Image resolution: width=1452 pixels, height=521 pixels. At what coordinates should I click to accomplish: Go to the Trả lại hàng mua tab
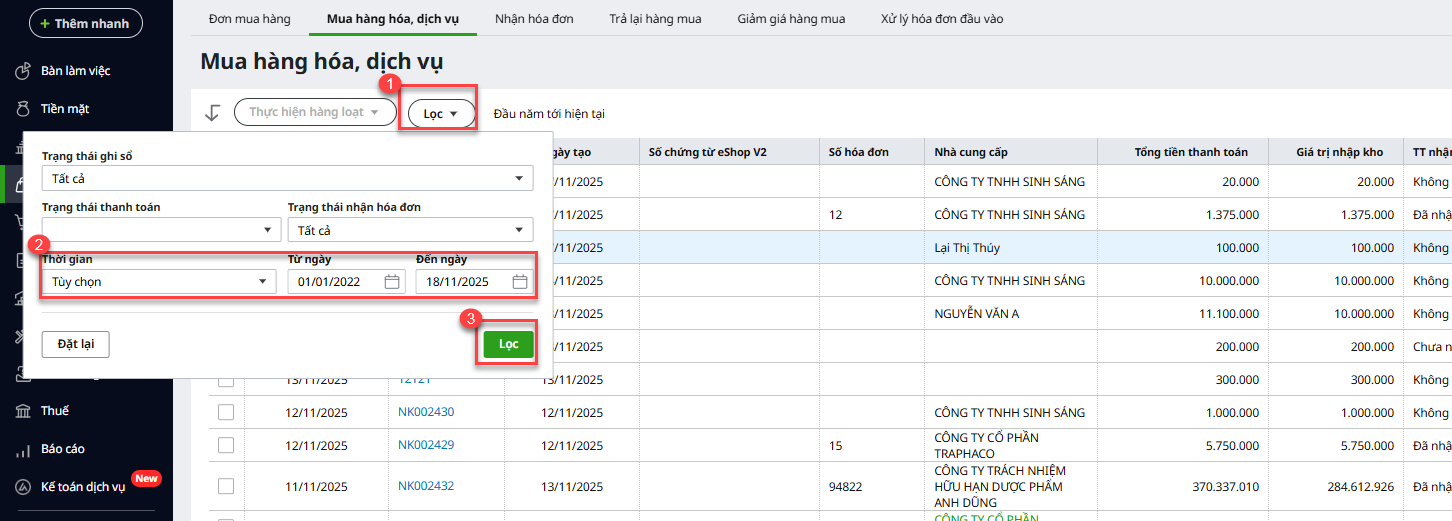tap(655, 19)
